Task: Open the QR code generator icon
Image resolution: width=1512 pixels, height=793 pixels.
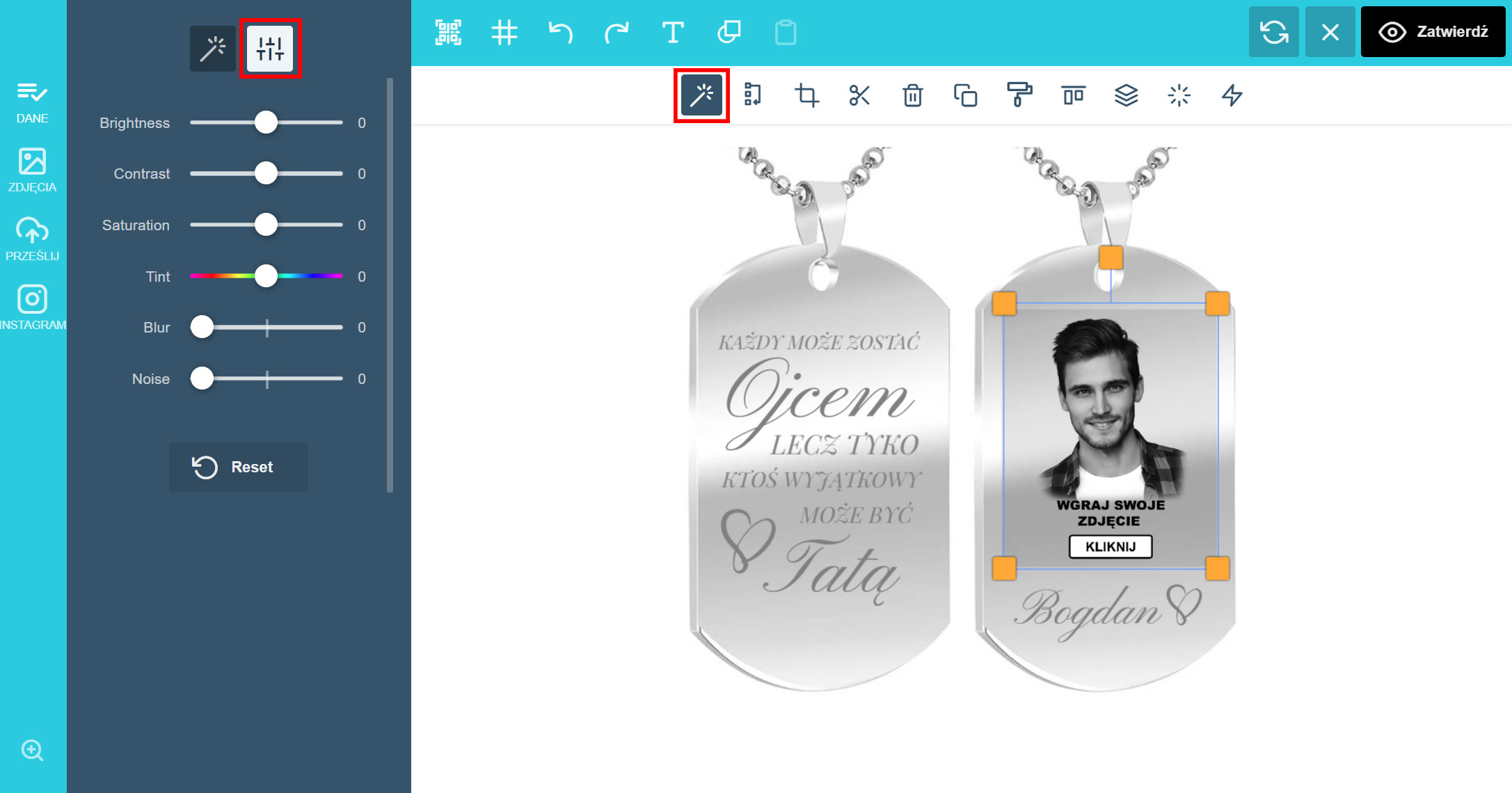Action: 448,33
